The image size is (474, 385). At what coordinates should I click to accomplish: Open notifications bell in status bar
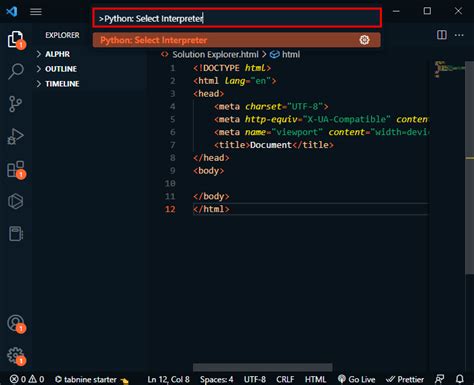point(460,379)
